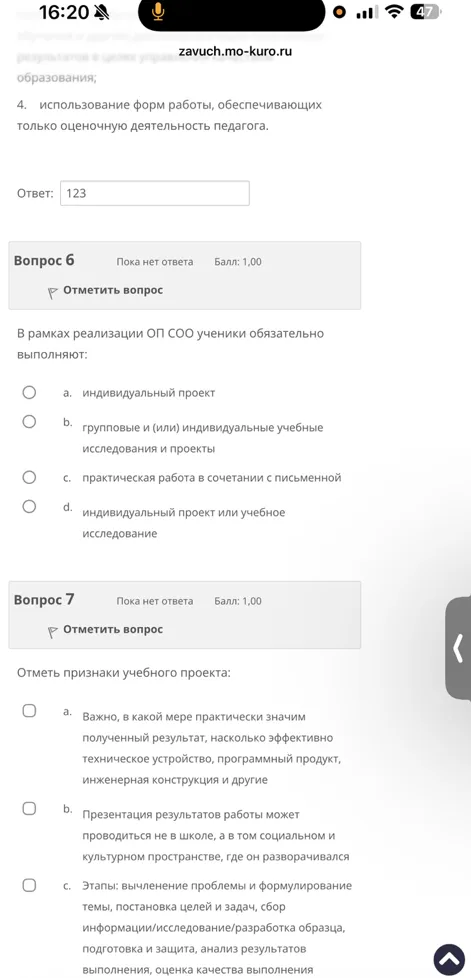Tap the flag icon for Вопрос 6
Image resolution: width=471 pixels, height=978 pixels.
click(53, 292)
